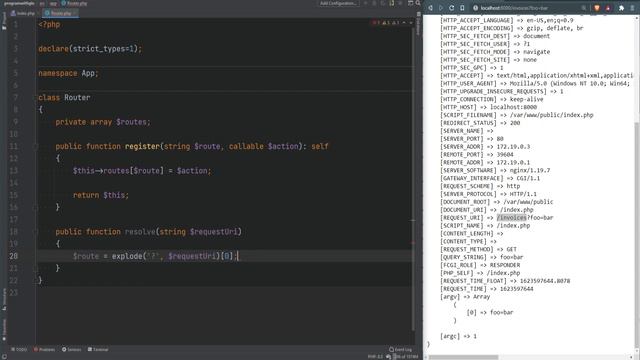Image resolution: width=640 pixels, height=360 pixels.
Task: Open the Terminal tool window
Action: tap(98, 349)
